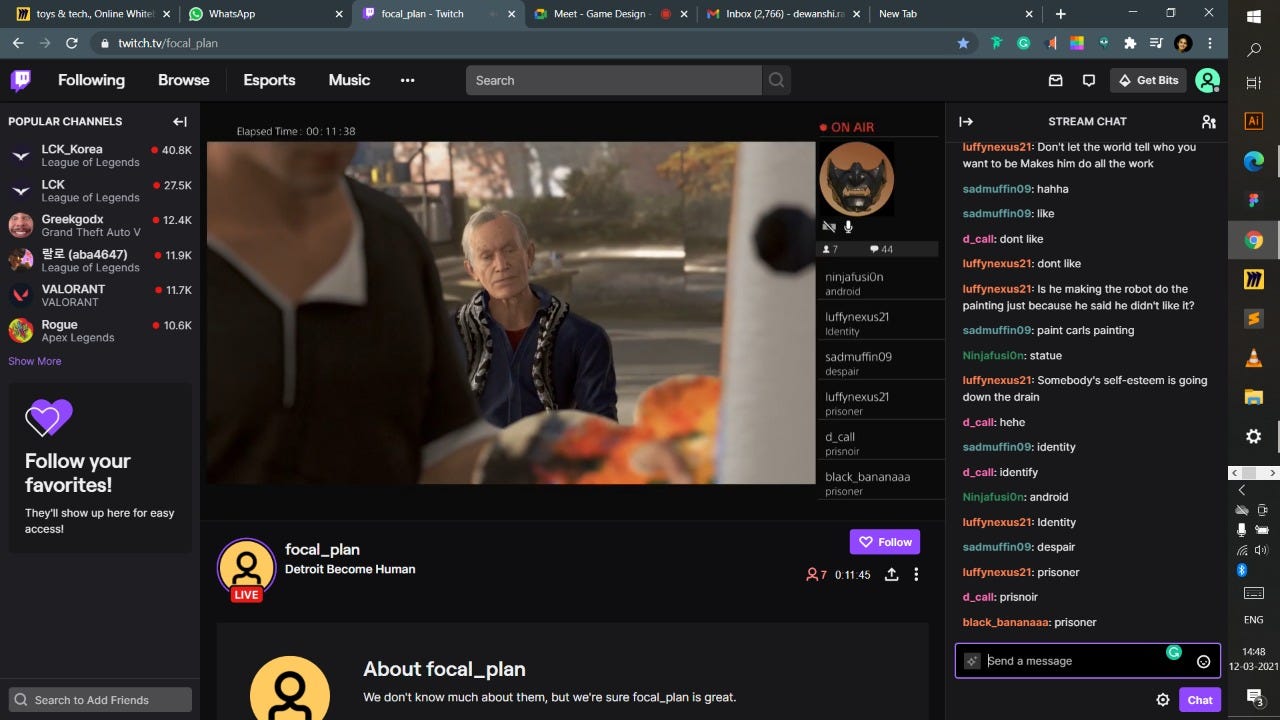Screen dimensions: 1280x720
Task: Click the Get Bits button
Action: tap(1148, 80)
